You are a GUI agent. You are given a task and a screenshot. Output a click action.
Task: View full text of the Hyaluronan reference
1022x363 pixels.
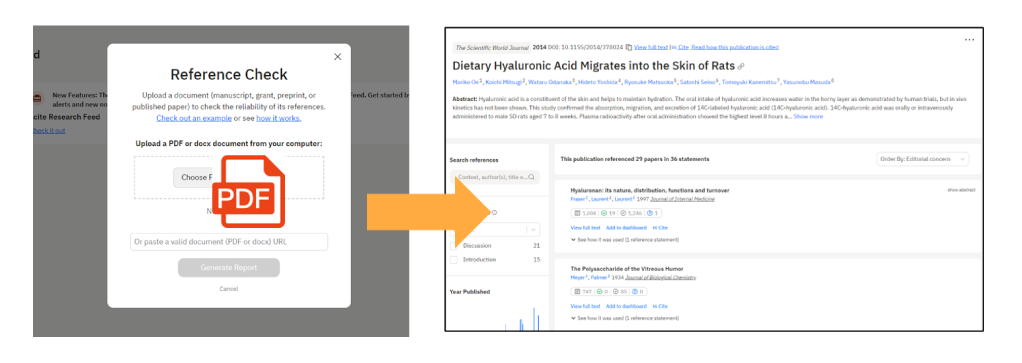pyautogui.click(x=585, y=228)
